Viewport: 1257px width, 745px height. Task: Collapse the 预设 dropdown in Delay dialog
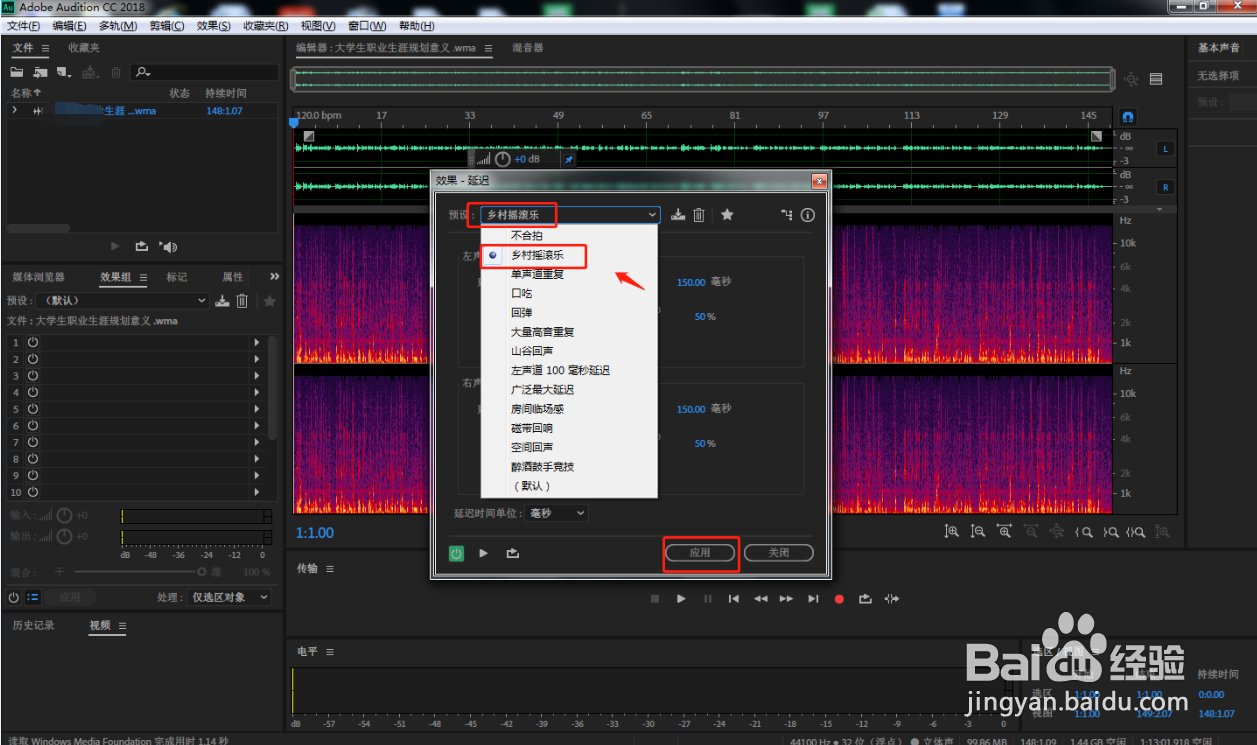click(x=652, y=214)
